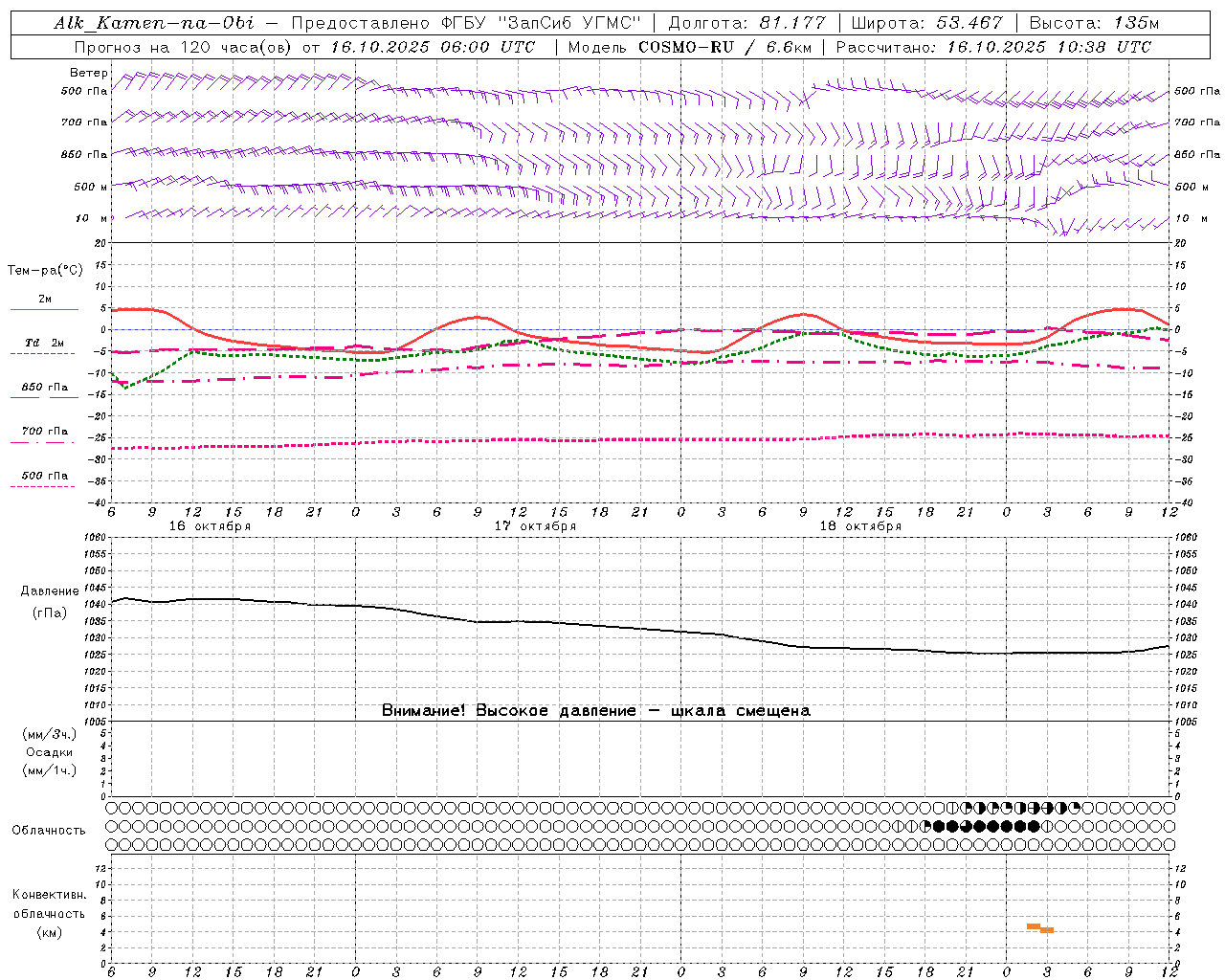
Task: Click the station name Alk_Kamen-na-Obi
Action: (x=154, y=23)
